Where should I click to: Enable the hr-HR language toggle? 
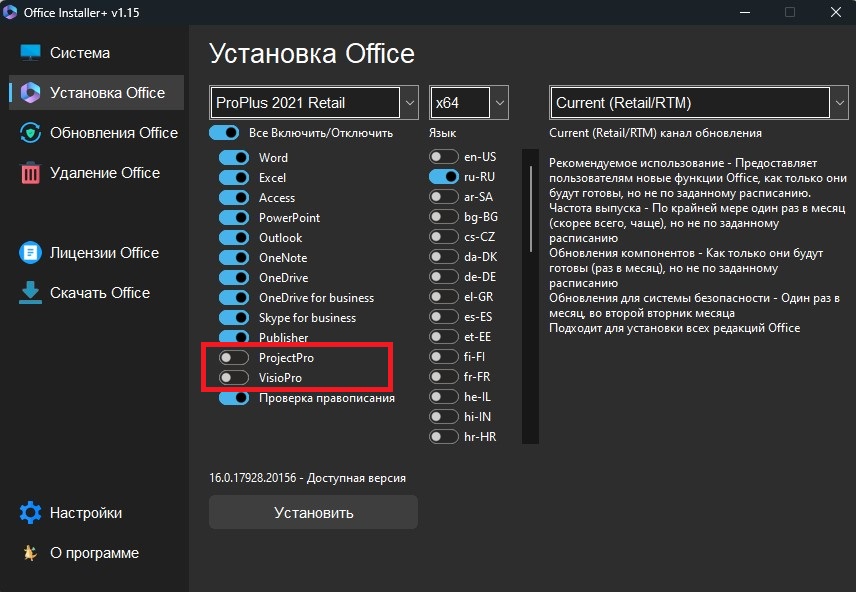(443, 437)
